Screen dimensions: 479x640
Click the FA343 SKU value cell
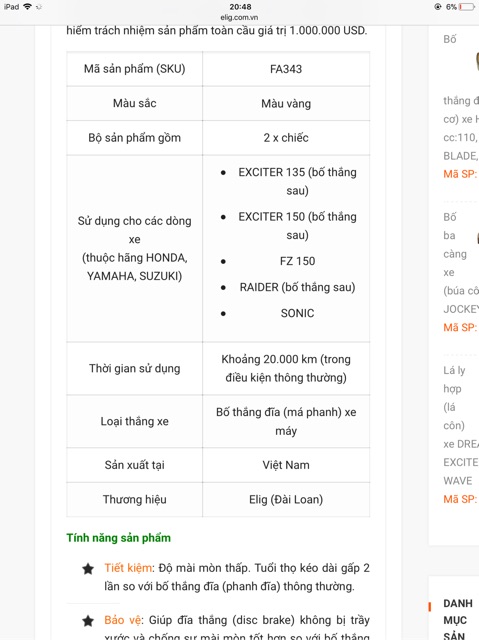pos(286,69)
